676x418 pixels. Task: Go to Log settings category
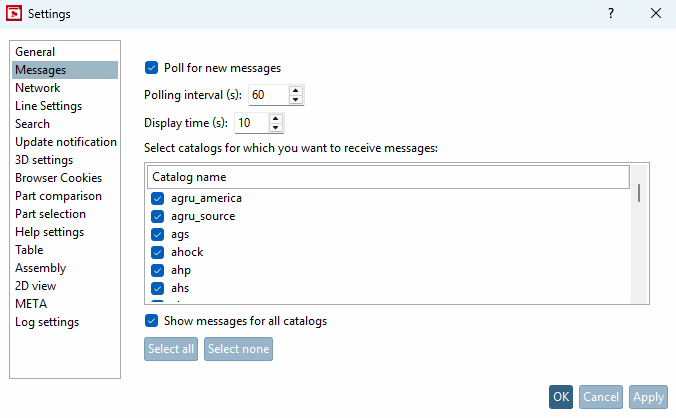coord(47,322)
